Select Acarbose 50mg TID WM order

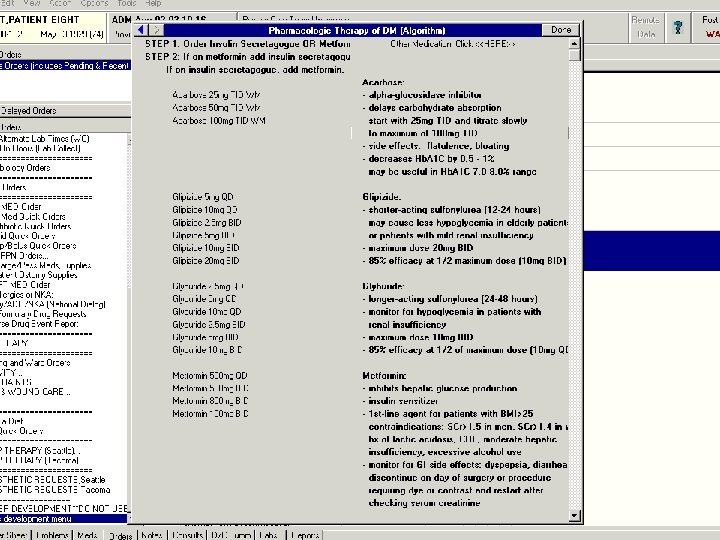coord(216,108)
